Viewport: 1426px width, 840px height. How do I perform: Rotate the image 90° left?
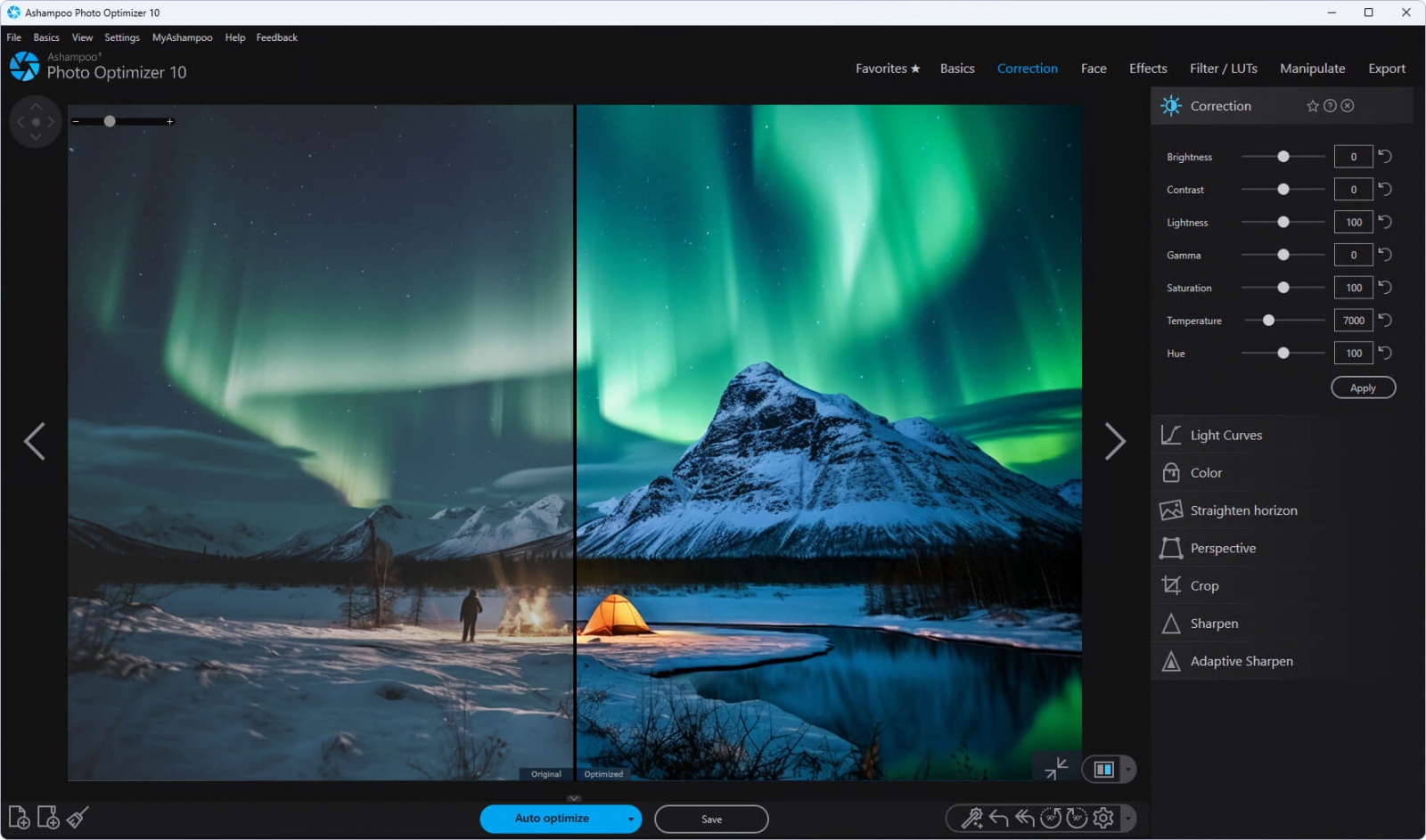tap(1051, 818)
